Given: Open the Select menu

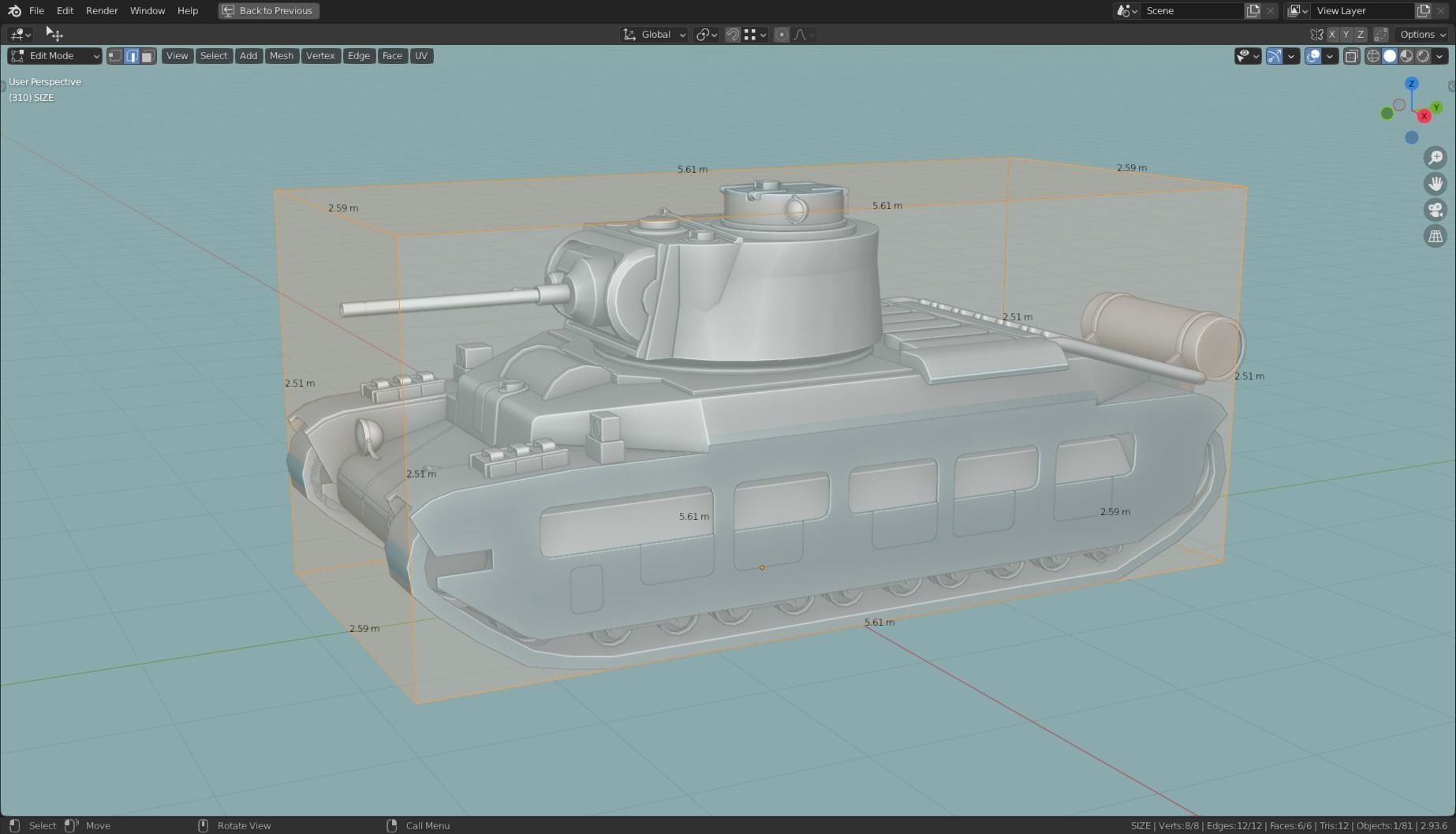Looking at the screenshot, I should [x=213, y=56].
